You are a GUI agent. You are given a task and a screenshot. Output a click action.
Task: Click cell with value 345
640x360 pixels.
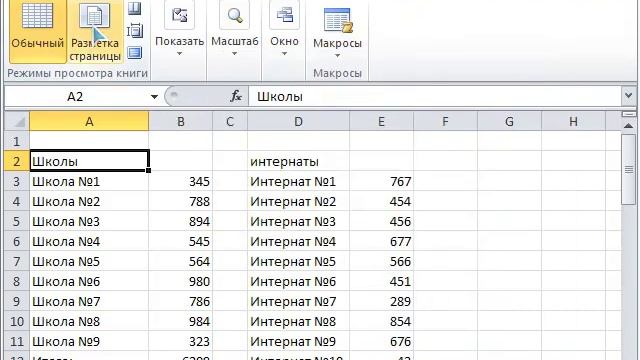181,181
